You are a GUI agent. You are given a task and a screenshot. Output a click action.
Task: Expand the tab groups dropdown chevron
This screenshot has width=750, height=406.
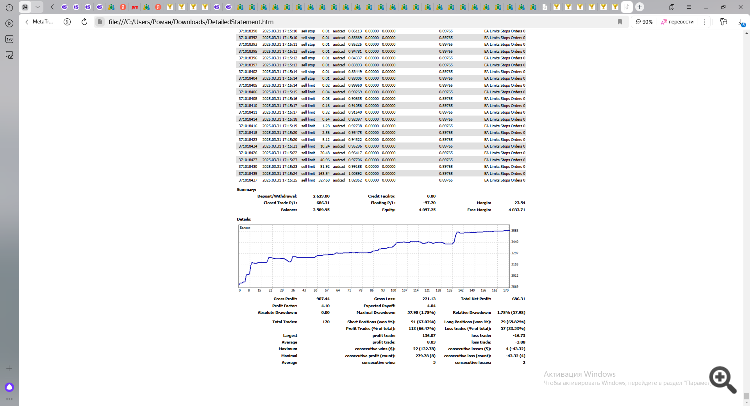coord(37,7)
